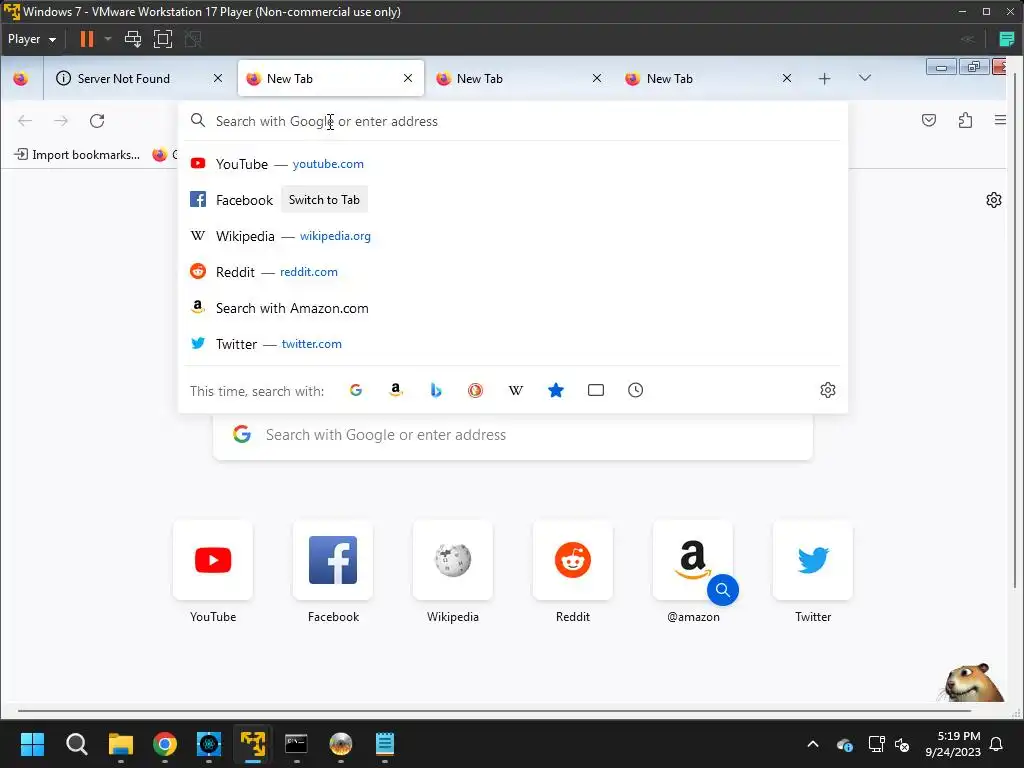Go back with the back arrow
Image resolution: width=1024 pixels, height=768 pixels.
[x=25, y=121]
